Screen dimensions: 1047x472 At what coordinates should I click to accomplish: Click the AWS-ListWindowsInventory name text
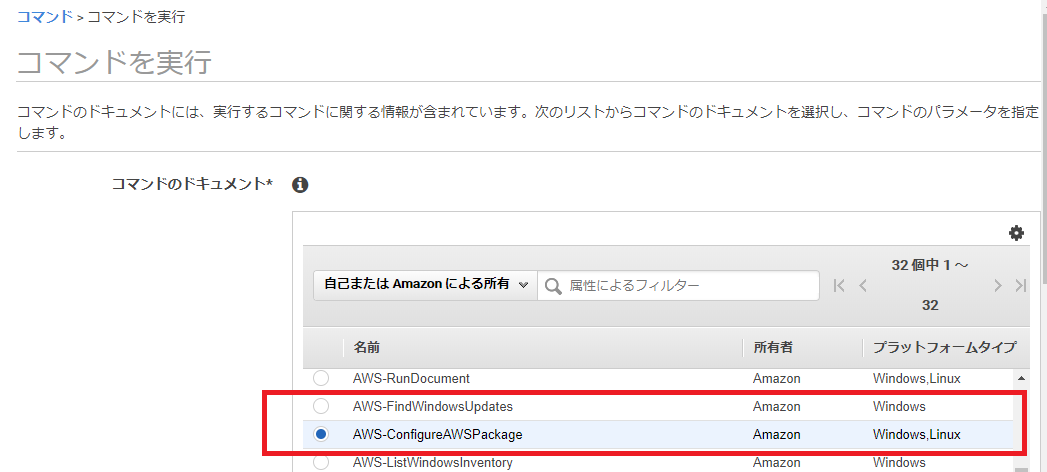point(433,462)
